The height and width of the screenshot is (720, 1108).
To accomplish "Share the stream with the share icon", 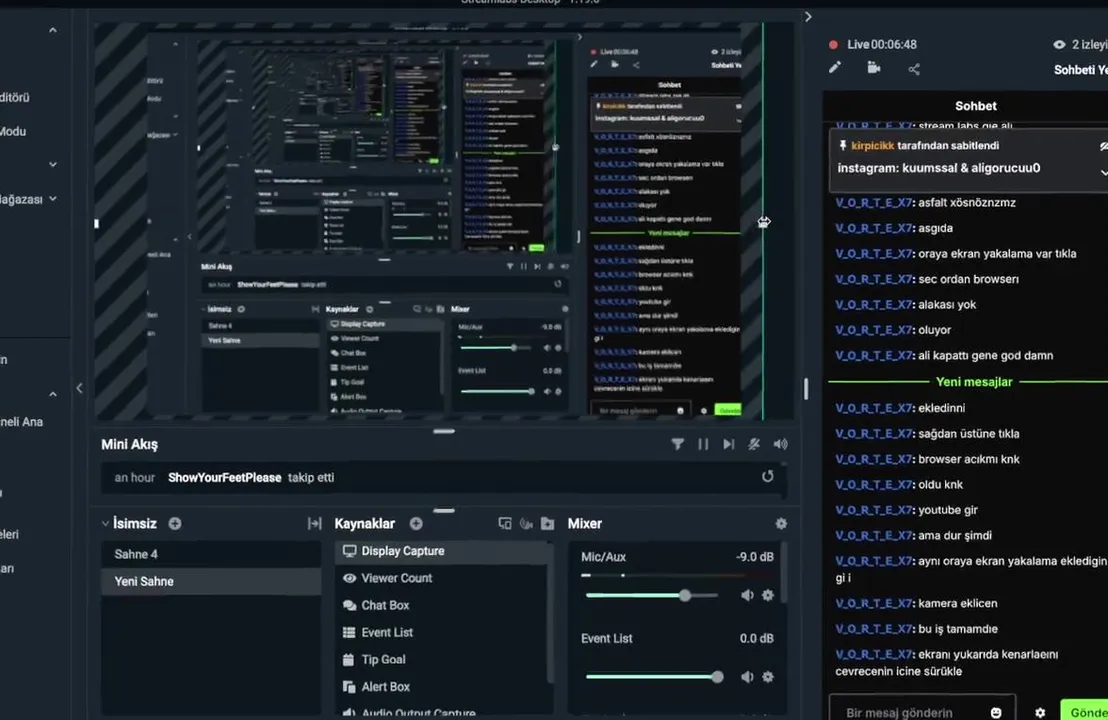I will 914,69.
